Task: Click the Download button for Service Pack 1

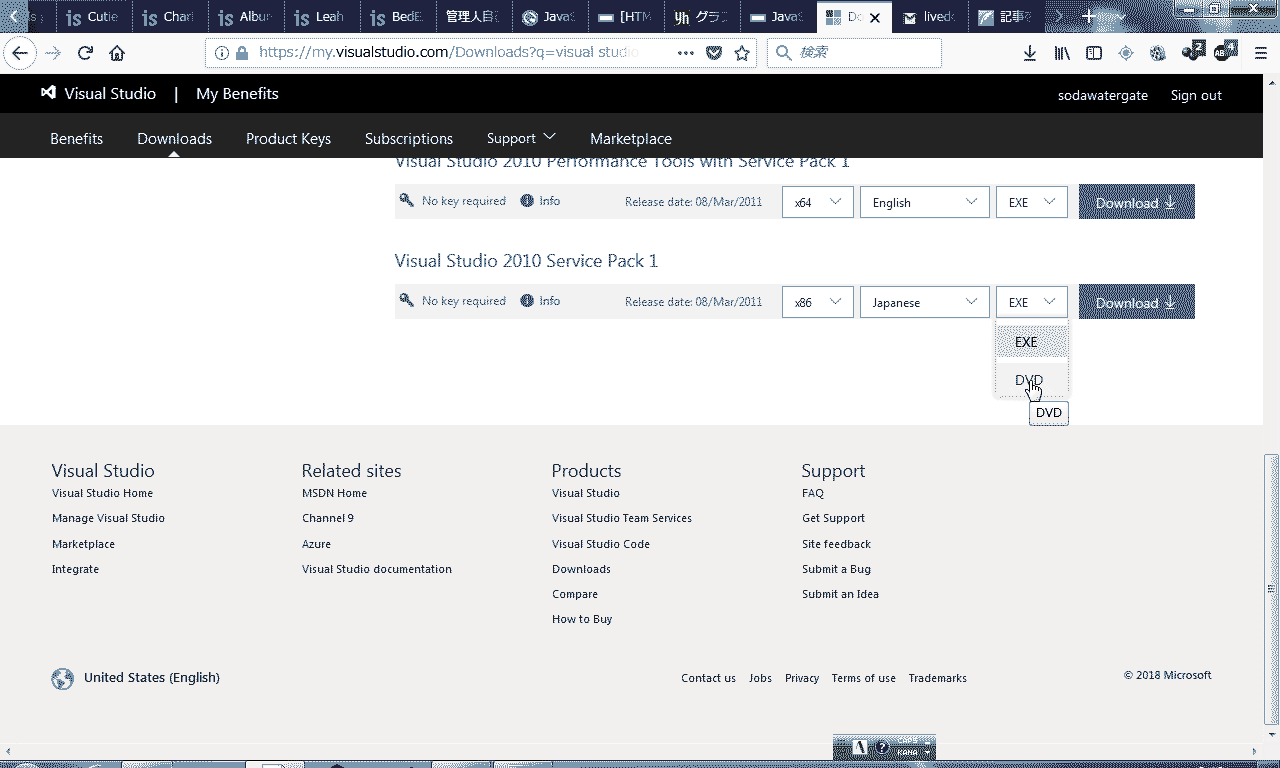Action: coord(1136,301)
